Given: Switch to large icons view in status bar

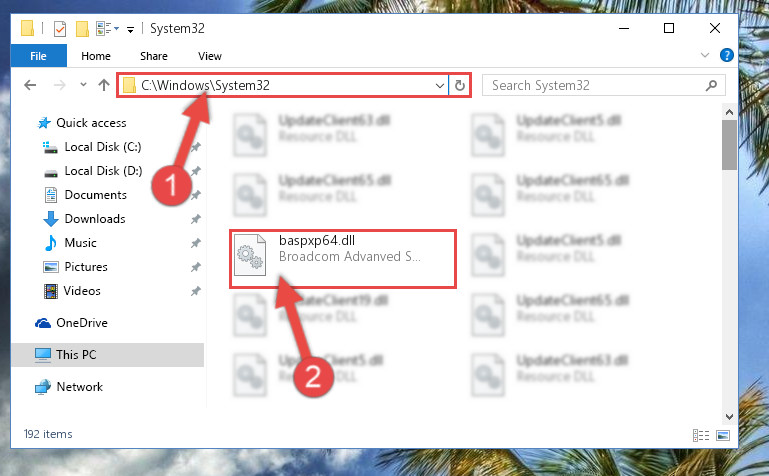Looking at the screenshot, I should pos(723,435).
